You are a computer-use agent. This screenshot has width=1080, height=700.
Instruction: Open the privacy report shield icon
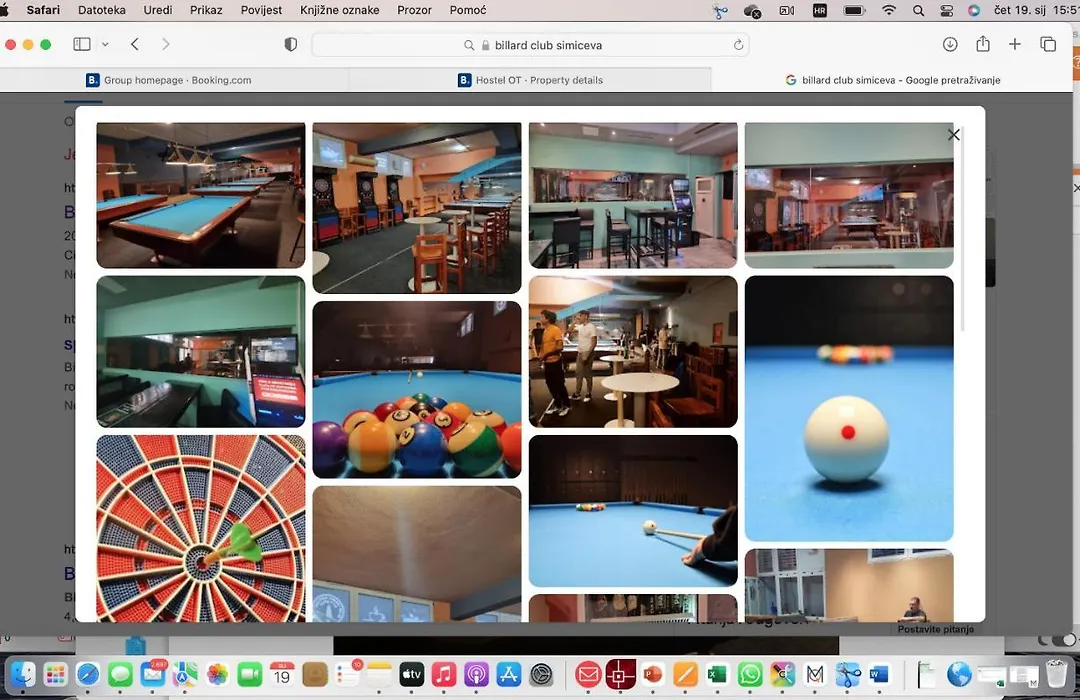click(291, 44)
